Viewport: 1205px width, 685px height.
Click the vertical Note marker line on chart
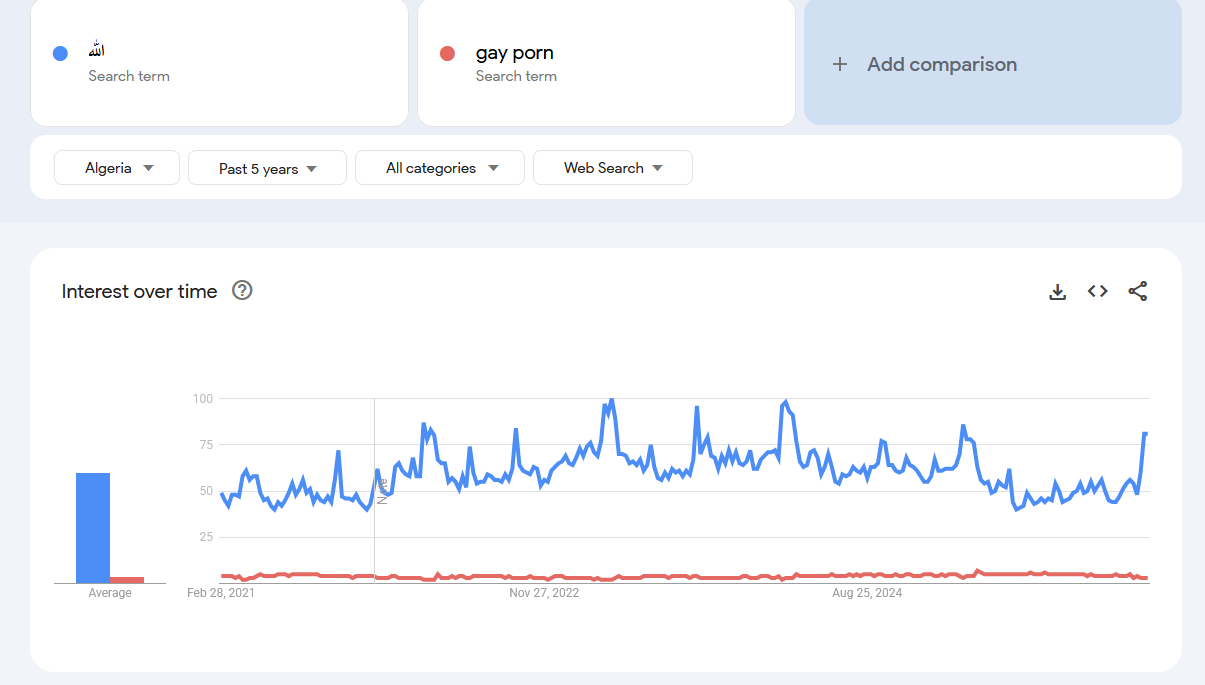point(375,490)
